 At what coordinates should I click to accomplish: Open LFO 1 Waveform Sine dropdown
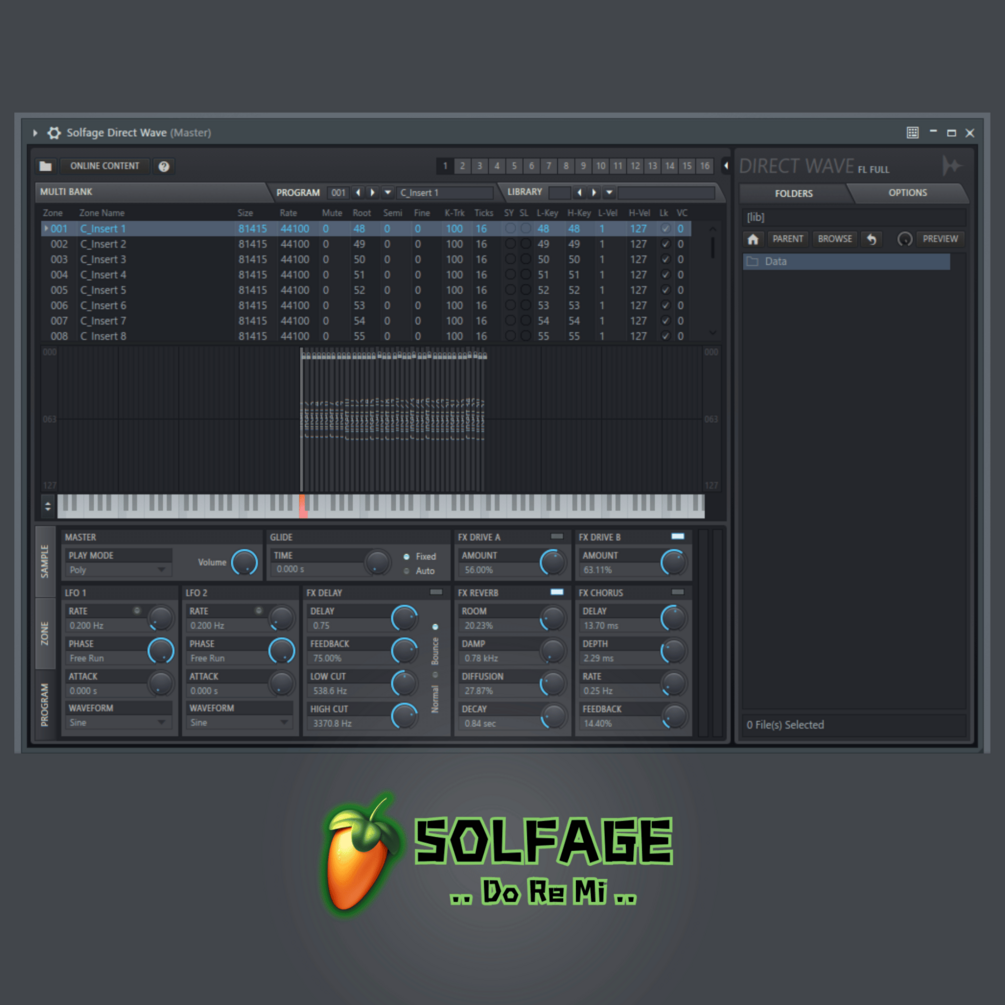coord(118,722)
